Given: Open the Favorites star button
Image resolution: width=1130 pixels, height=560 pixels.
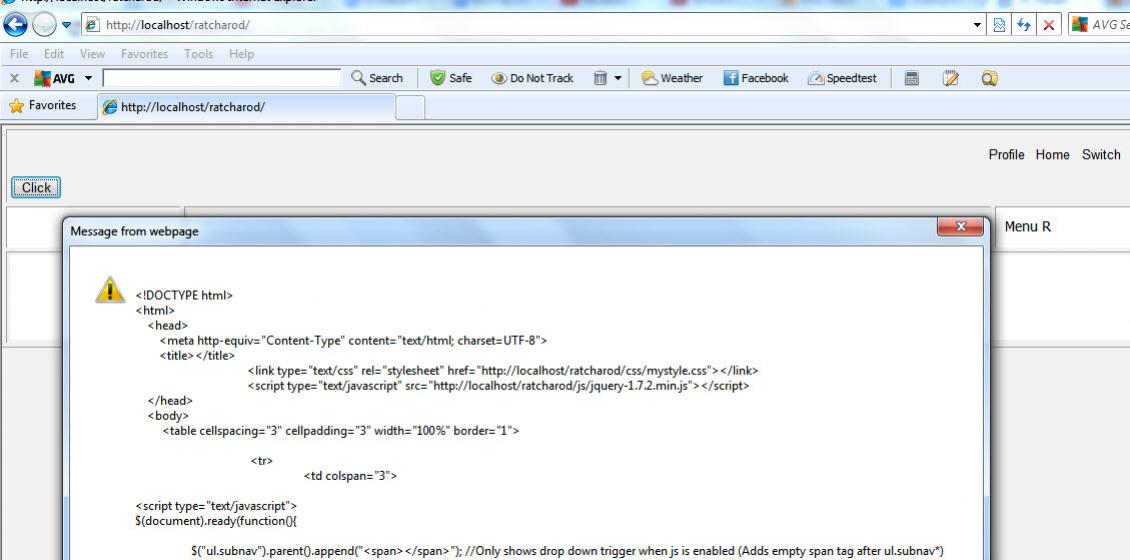Looking at the screenshot, I should pos(42,105).
